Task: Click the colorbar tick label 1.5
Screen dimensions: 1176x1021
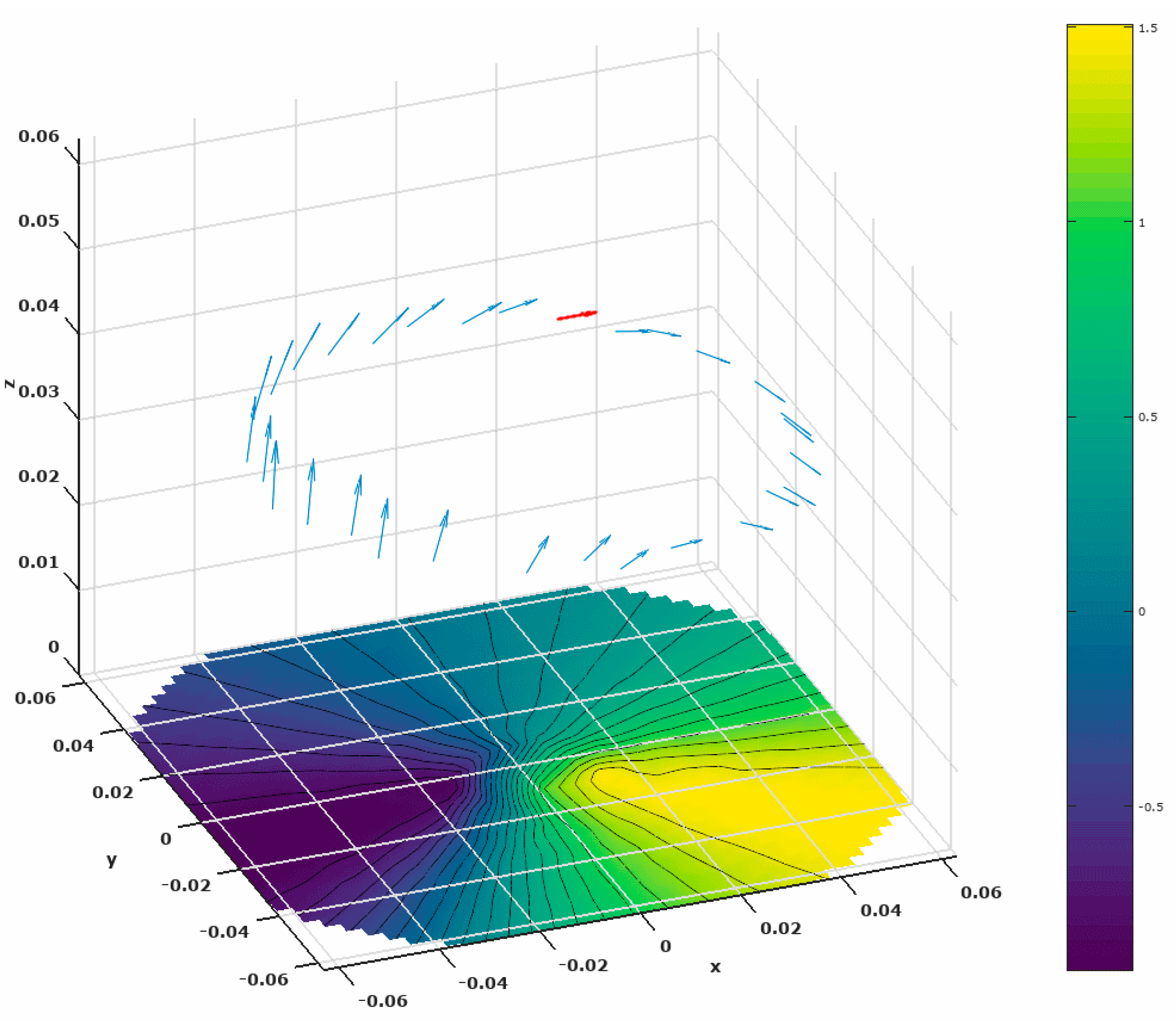Action: coord(1148,28)
